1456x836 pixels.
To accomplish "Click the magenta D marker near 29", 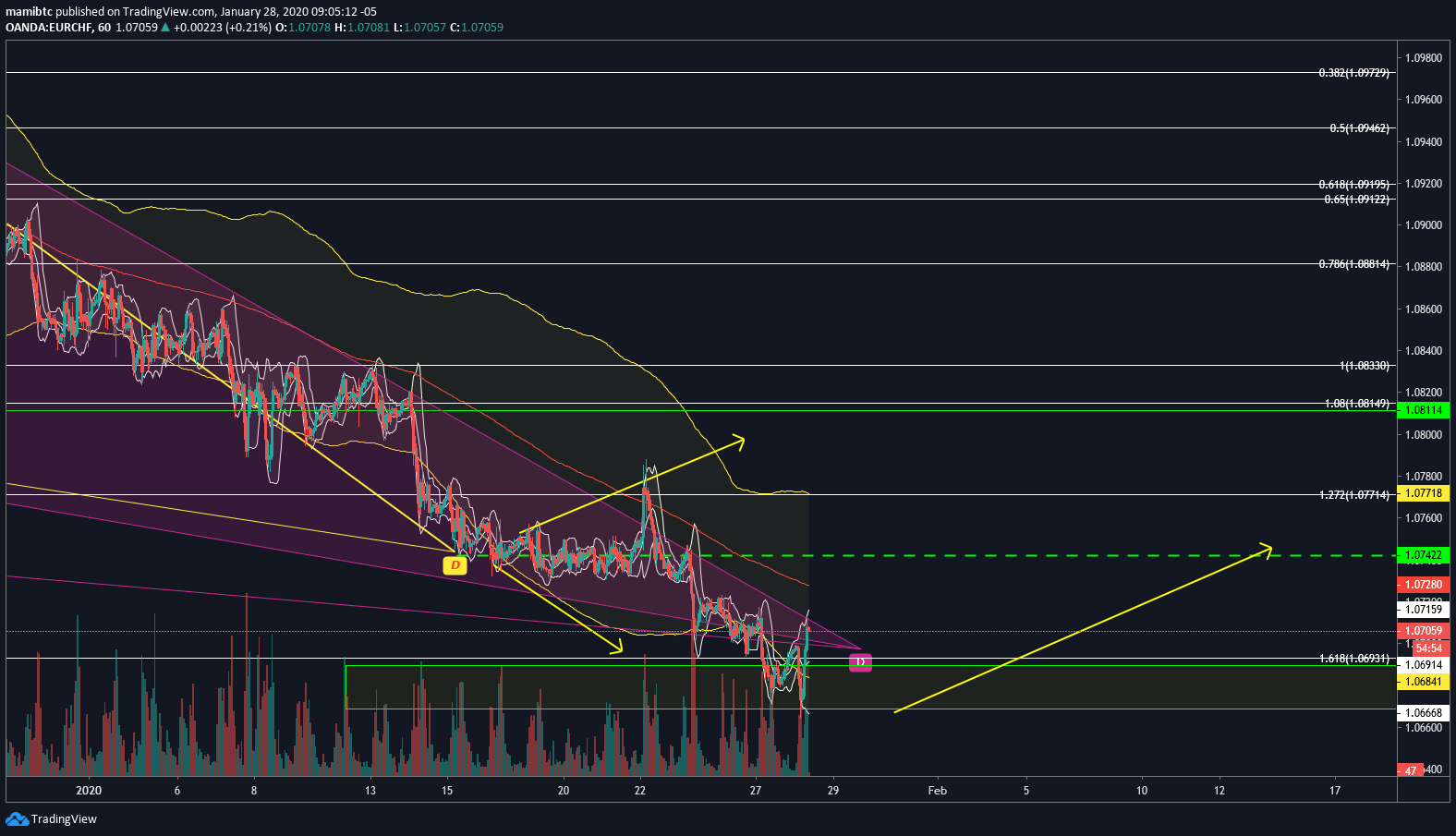I will coord(860,661).
